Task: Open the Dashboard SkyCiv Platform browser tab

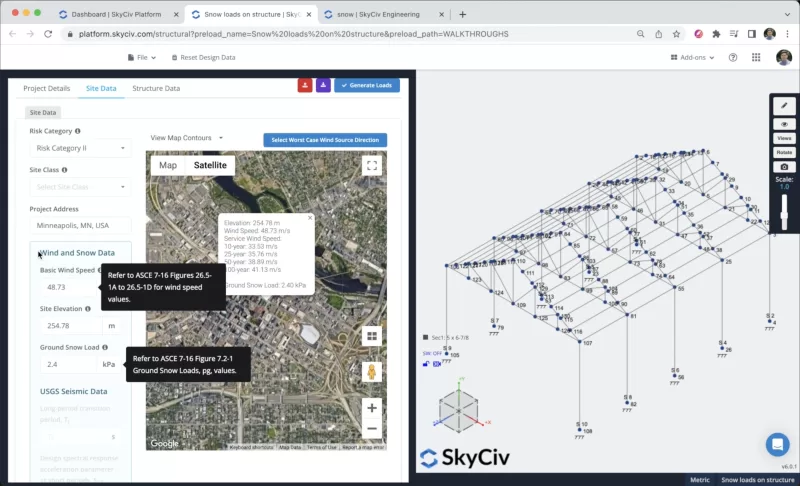Action: [118, 14]
